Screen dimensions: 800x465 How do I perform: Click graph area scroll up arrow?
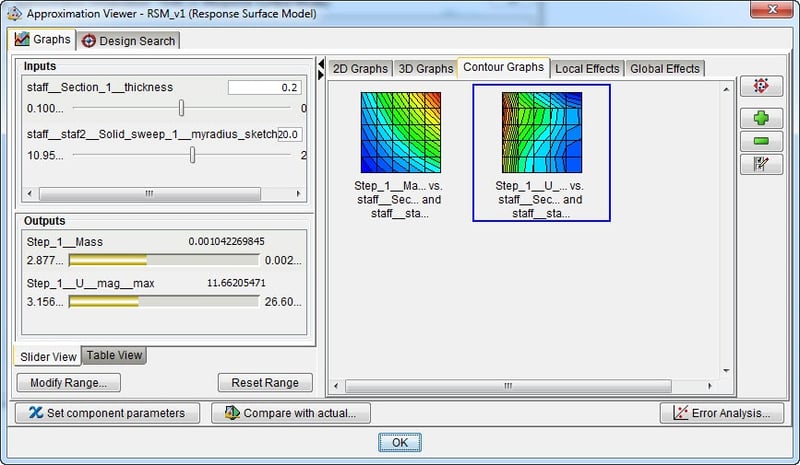[x=726, y=90]
